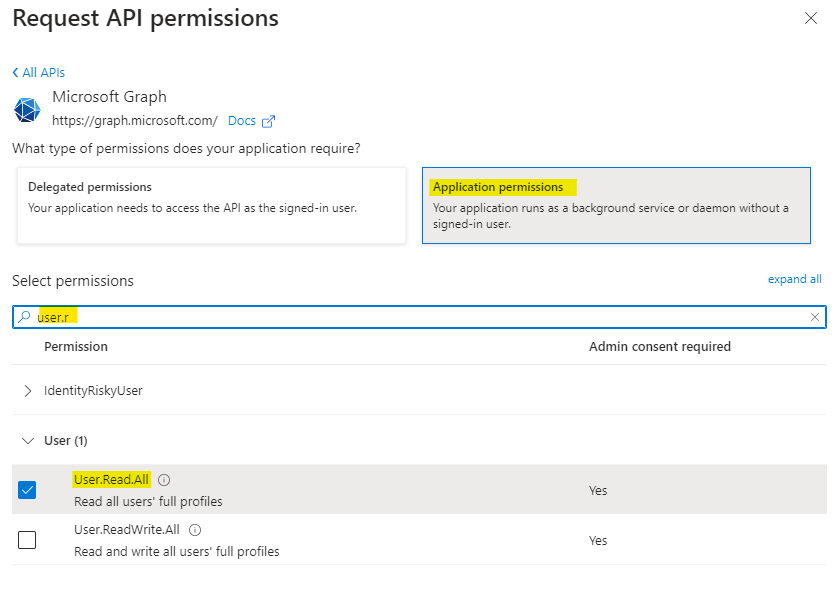Click 'Read and write all users' full profiles' text
The width and height of the screenshot is (836, 600).
coord(176,551)
